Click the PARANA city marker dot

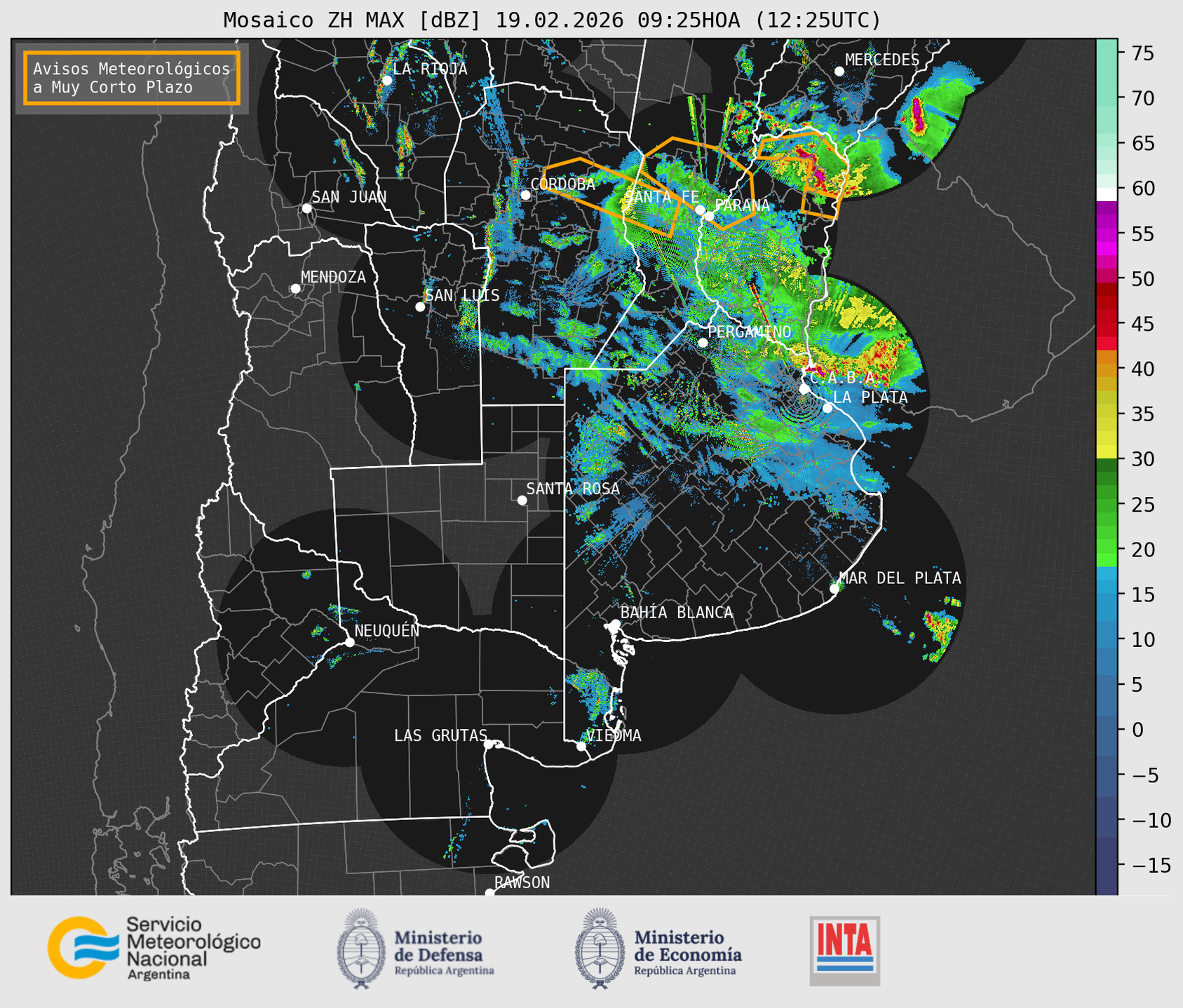pyautogui.click(x=709, y=216)
